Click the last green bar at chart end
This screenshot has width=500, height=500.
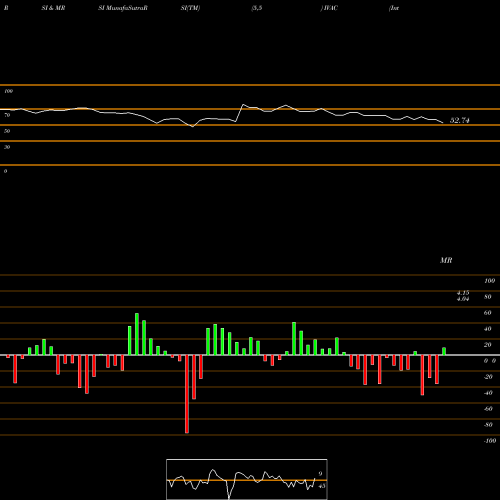pyautogui.click(x=444, y=351)
